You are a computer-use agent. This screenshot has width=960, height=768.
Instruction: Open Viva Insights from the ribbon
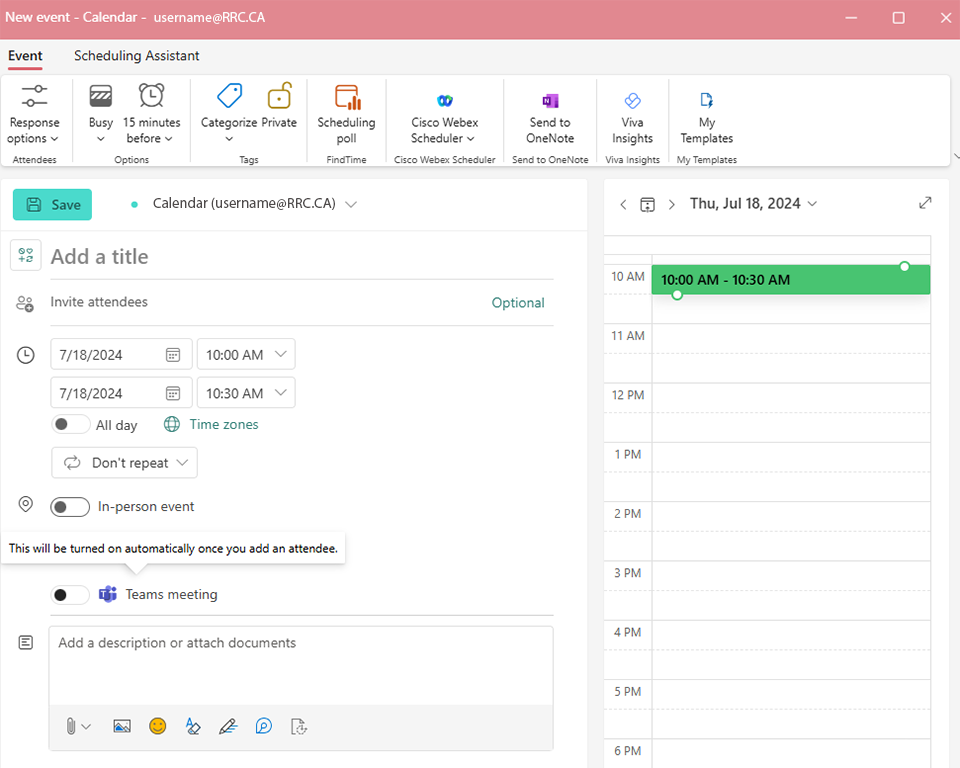(x=632, y=114)
